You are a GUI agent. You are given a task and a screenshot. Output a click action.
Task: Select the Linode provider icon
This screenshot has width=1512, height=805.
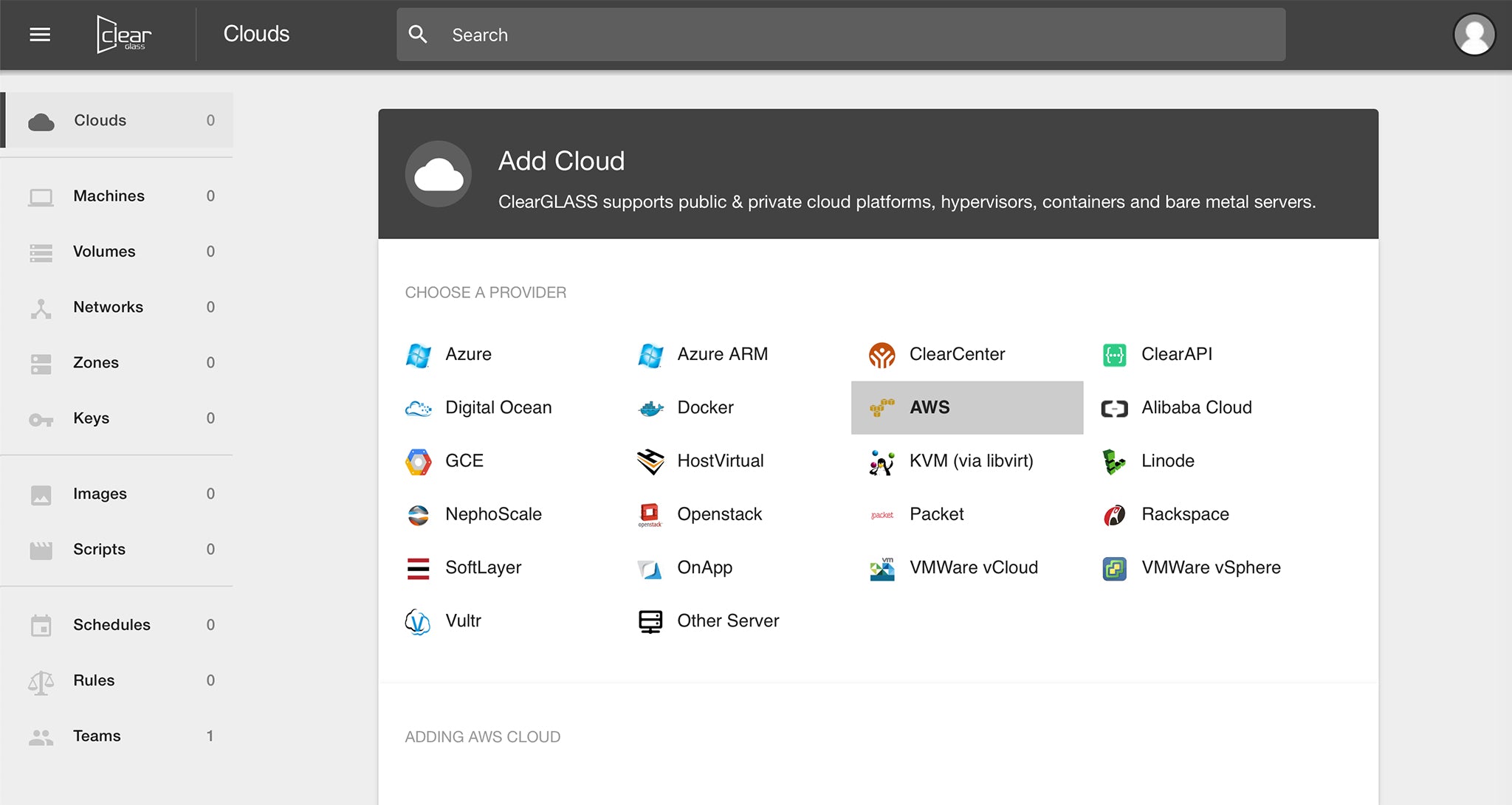tap(1113, 461)
